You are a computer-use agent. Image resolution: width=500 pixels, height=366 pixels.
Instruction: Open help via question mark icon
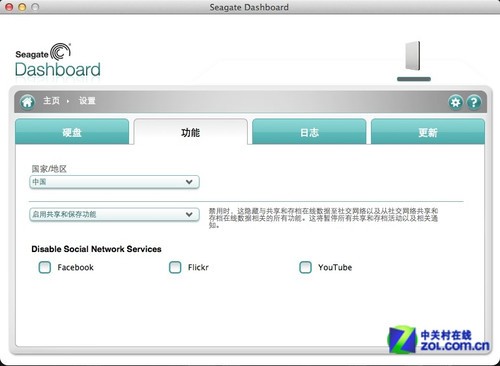coord(474,102)
